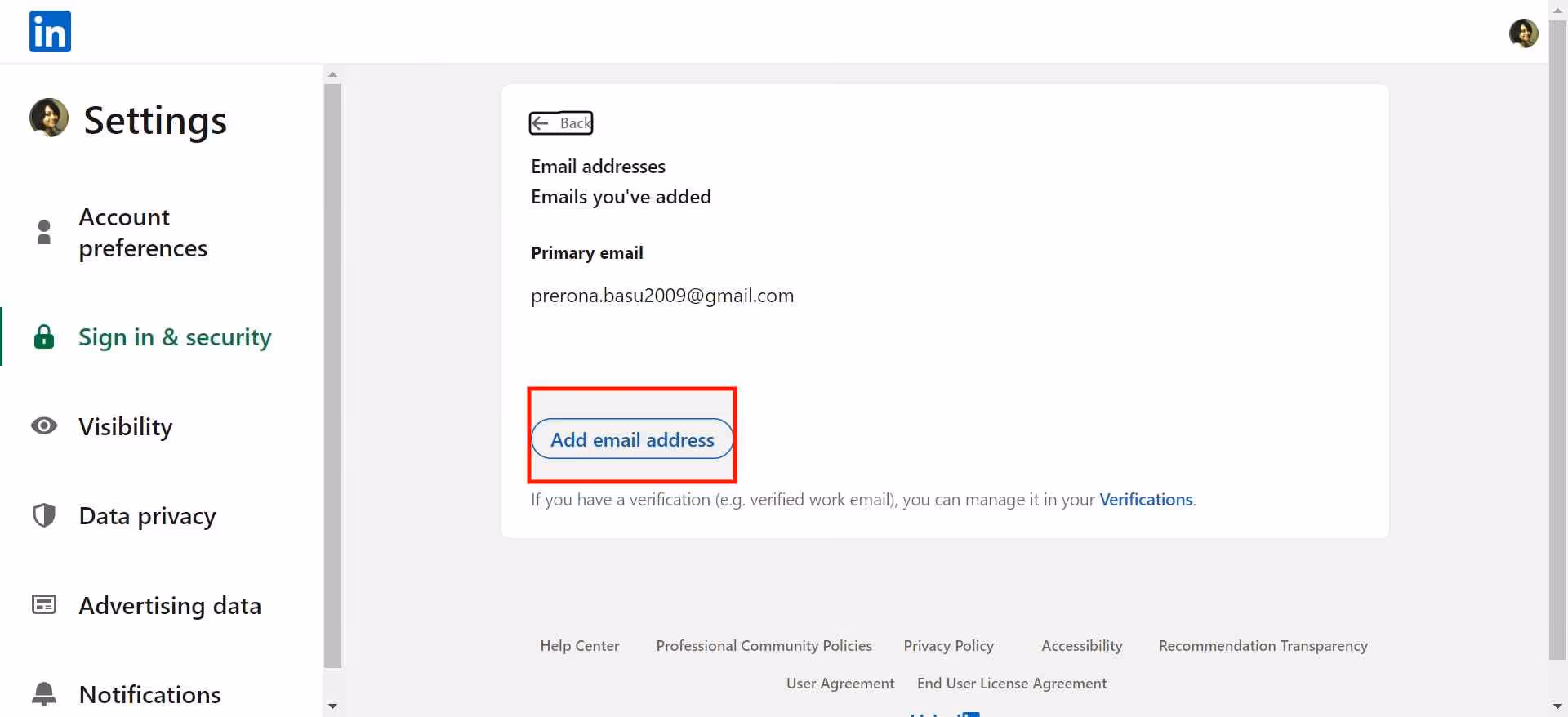The width and height of the screenshot is (1568, 717).
Task: Go back using the Back button
Action: click(x=561, y=123)
